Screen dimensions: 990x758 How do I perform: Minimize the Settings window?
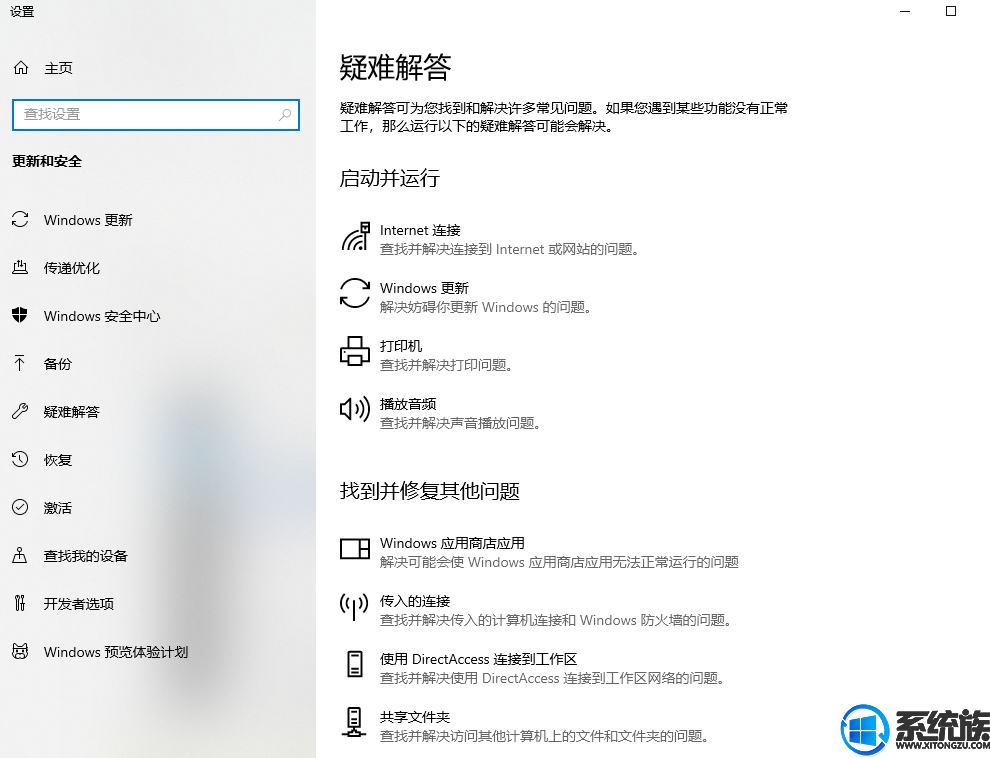coord(905,11)
